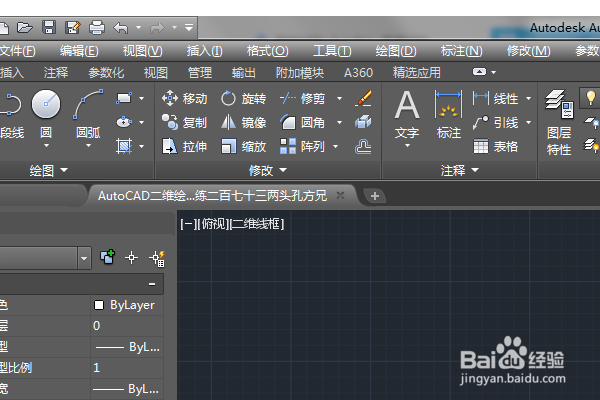Expand the Arc (圆弧) options arrow

[x=88, y=145]
